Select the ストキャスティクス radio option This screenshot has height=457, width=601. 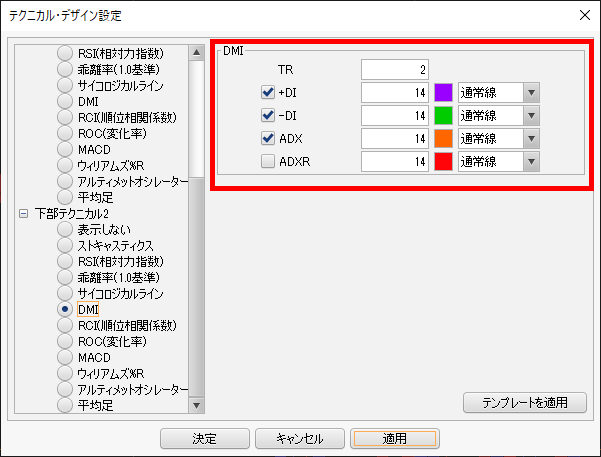[65, 245]
